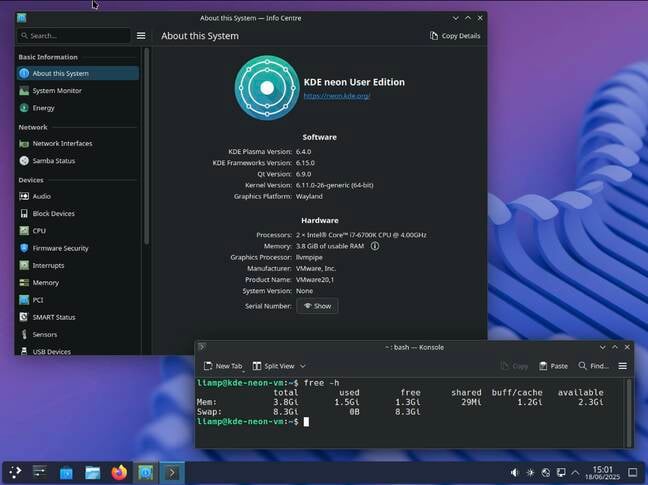Click the Info Centre title bar app icon
The width and height of the screenshot is (648, 485).
(21, 18)
